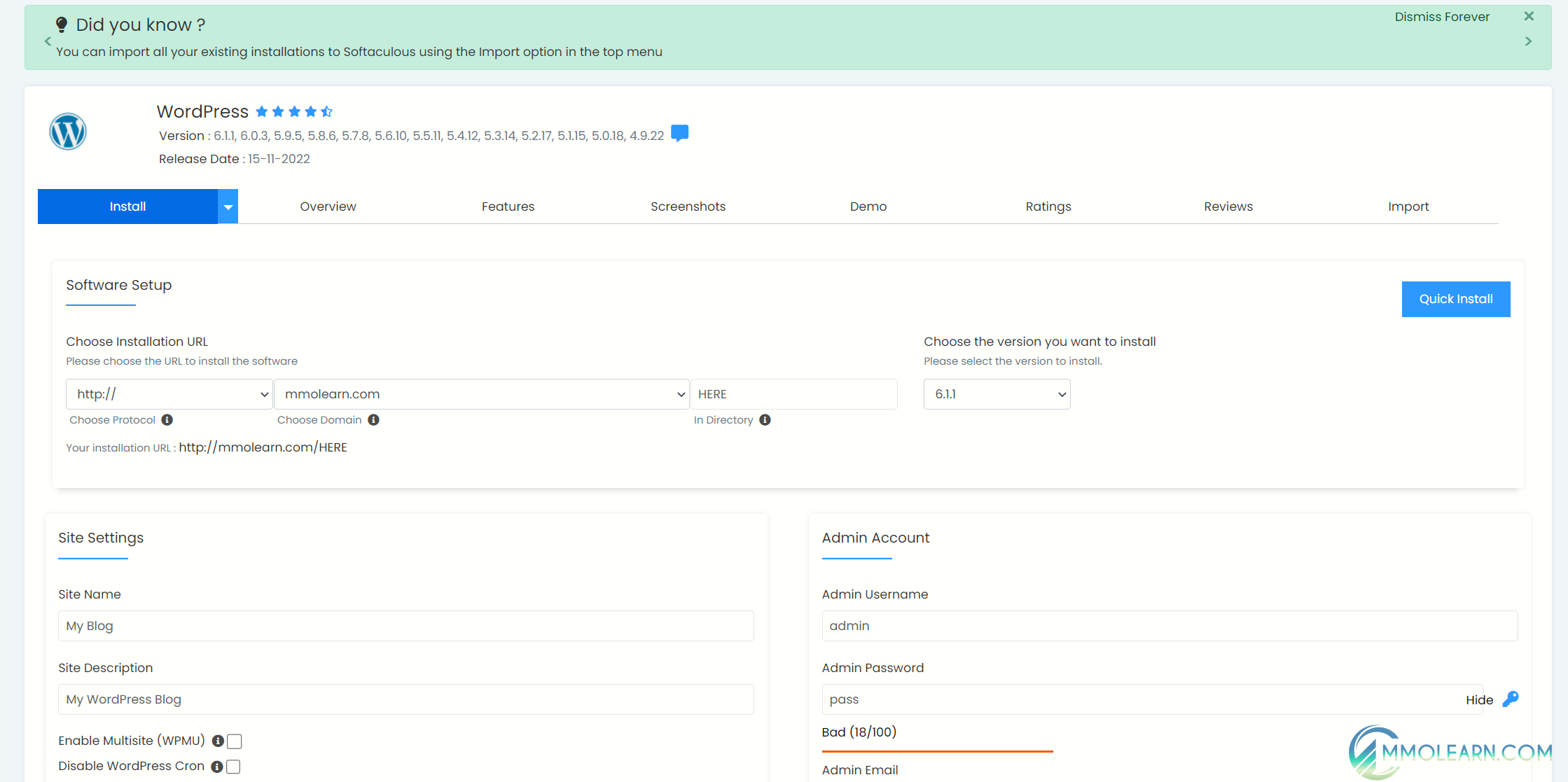Image resolution: width=1568 pixels, height=782 pixels.
Task: Open the 6.1.1 version dropdown
Action: point(997,394)
